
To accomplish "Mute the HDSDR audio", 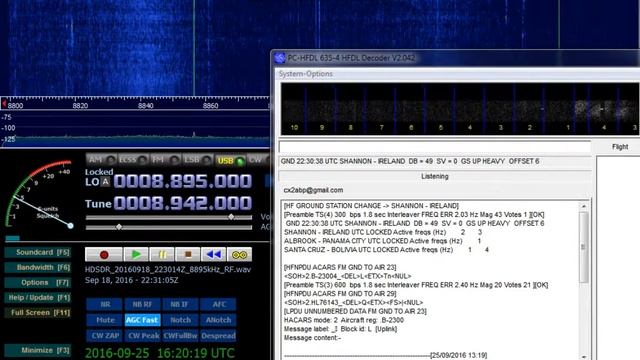I will [104, 320].
